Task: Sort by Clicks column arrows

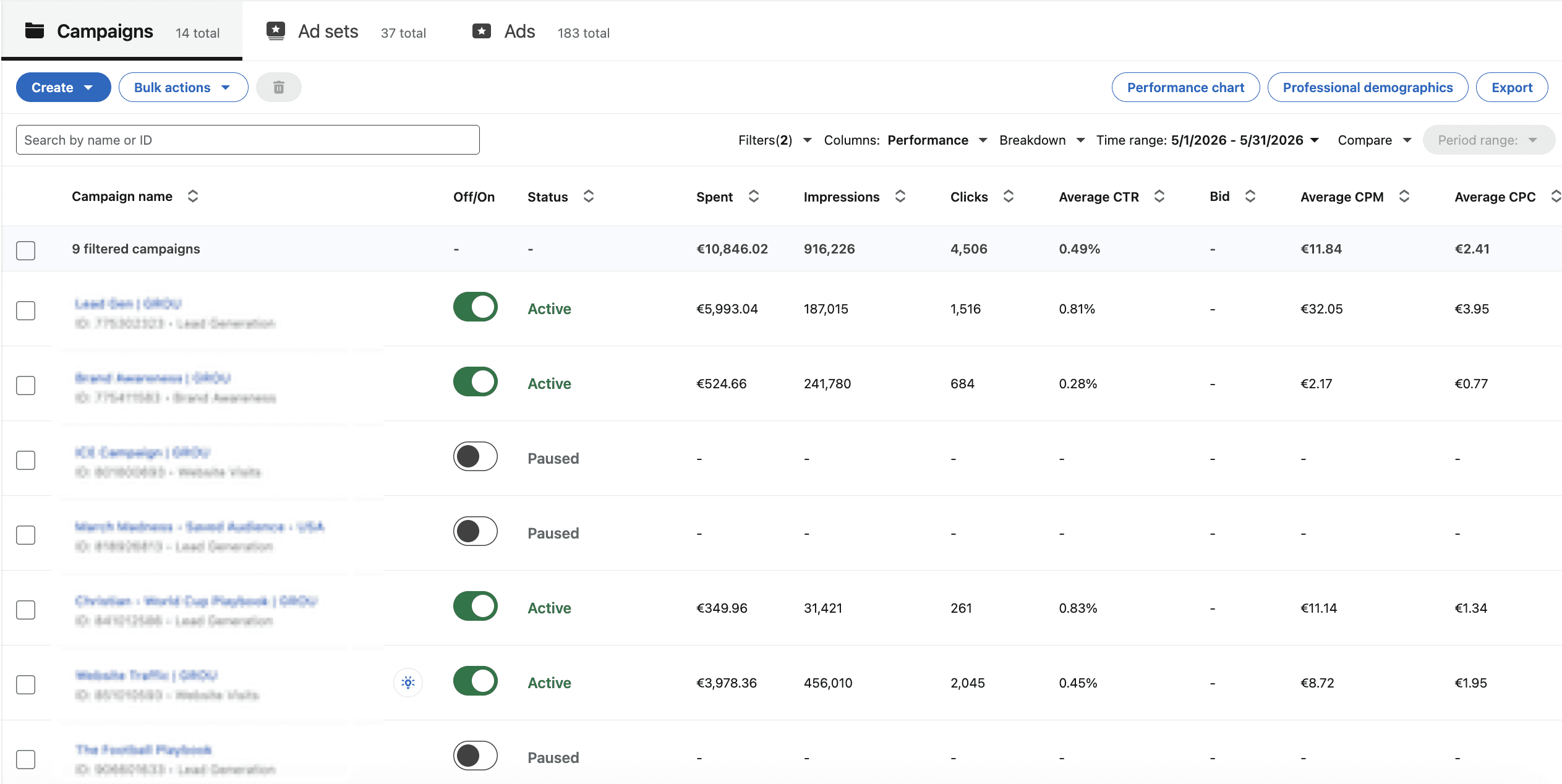Action: [1009, 196]
